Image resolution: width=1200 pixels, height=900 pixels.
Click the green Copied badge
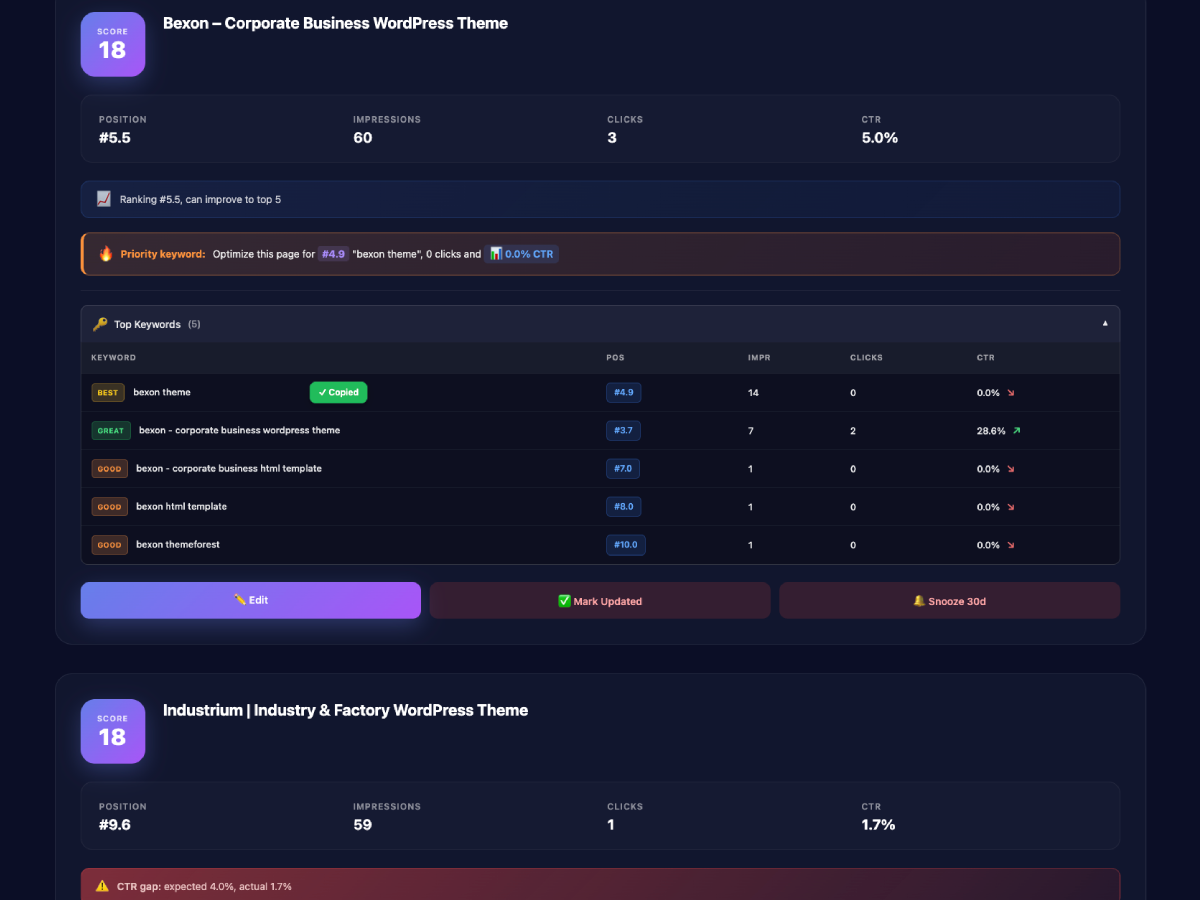(338, 393)
